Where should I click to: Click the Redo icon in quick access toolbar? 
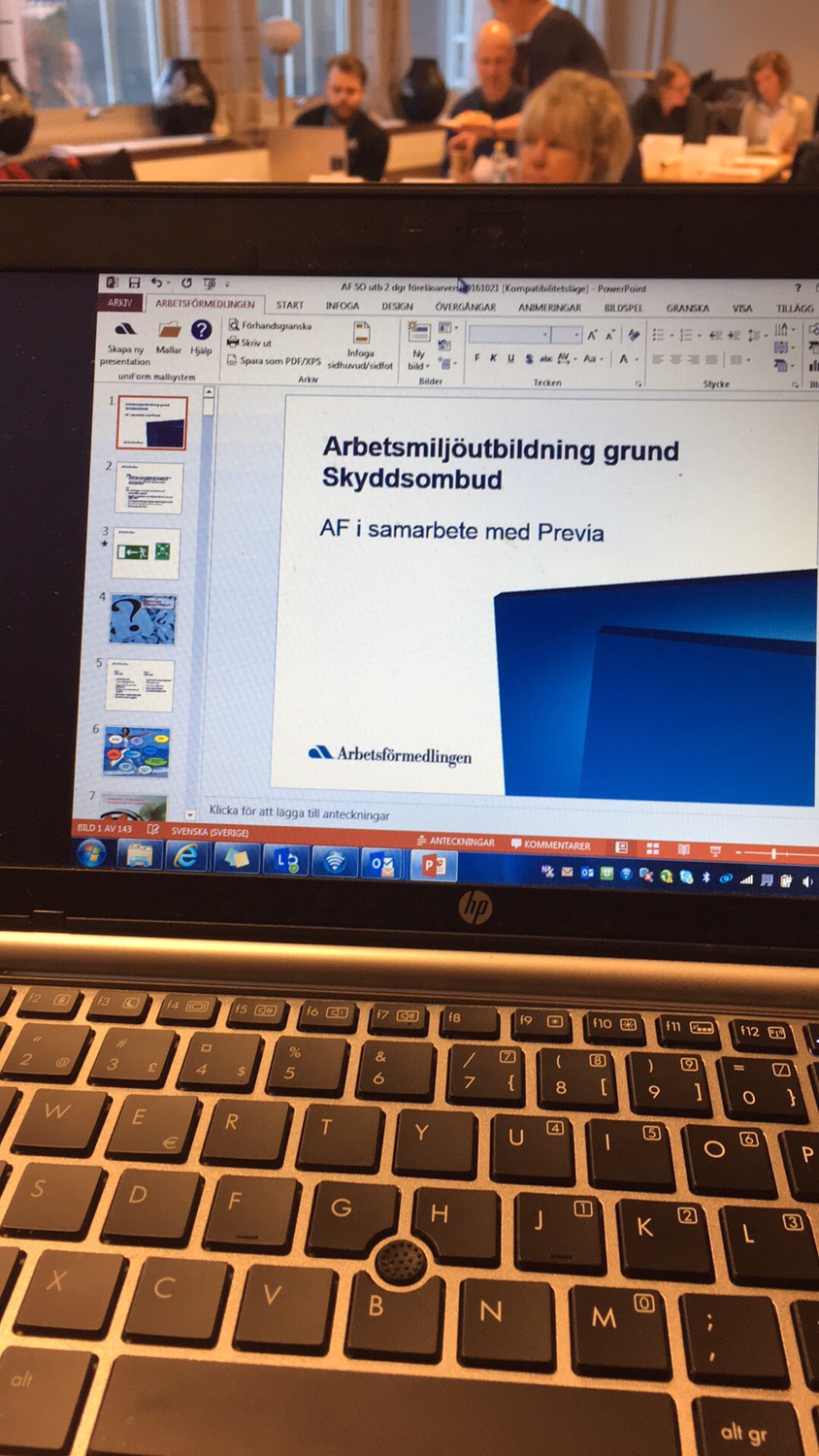click(x=185, y=283)
